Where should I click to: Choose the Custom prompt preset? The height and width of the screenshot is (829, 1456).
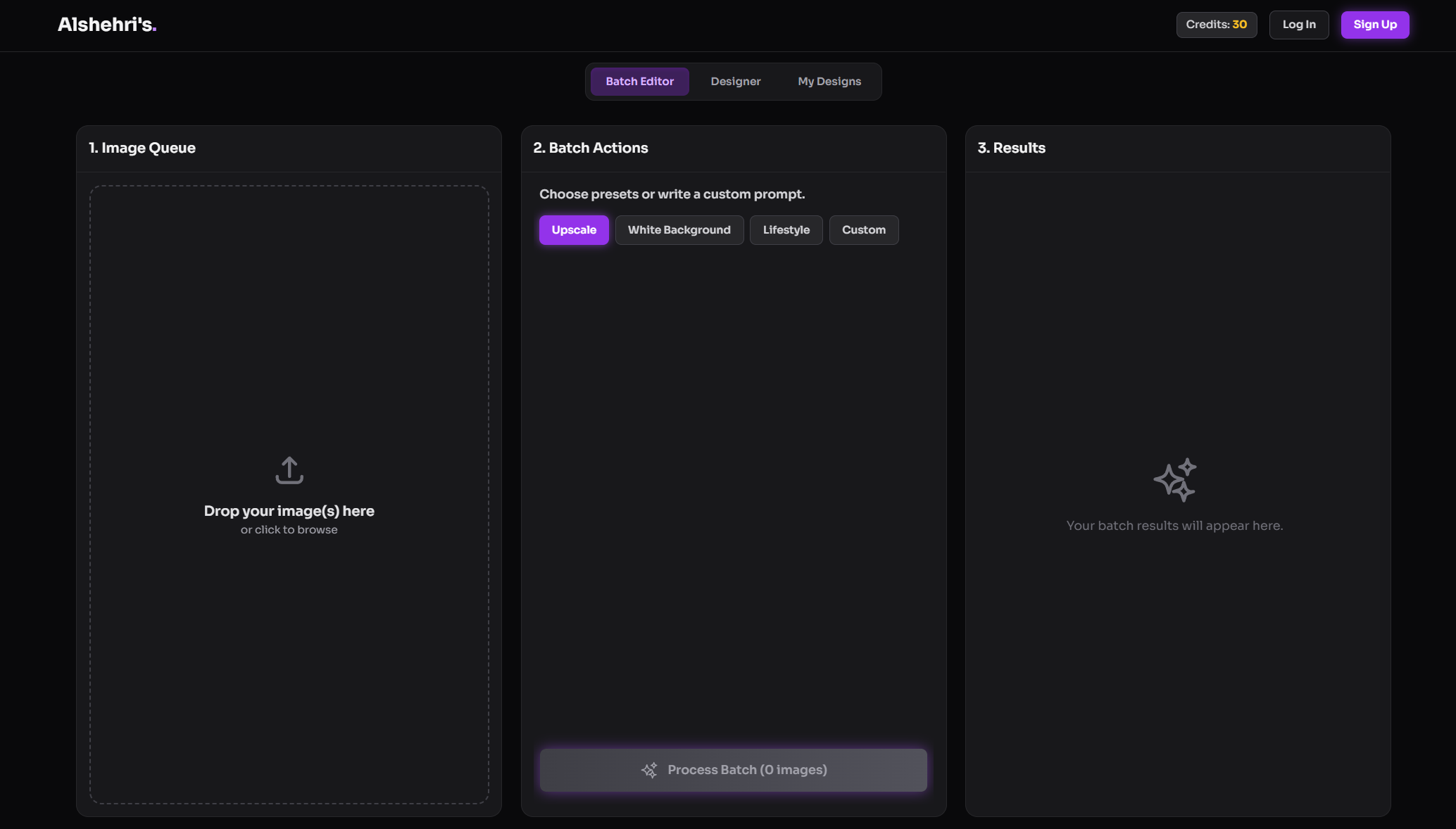pos(863,230)
